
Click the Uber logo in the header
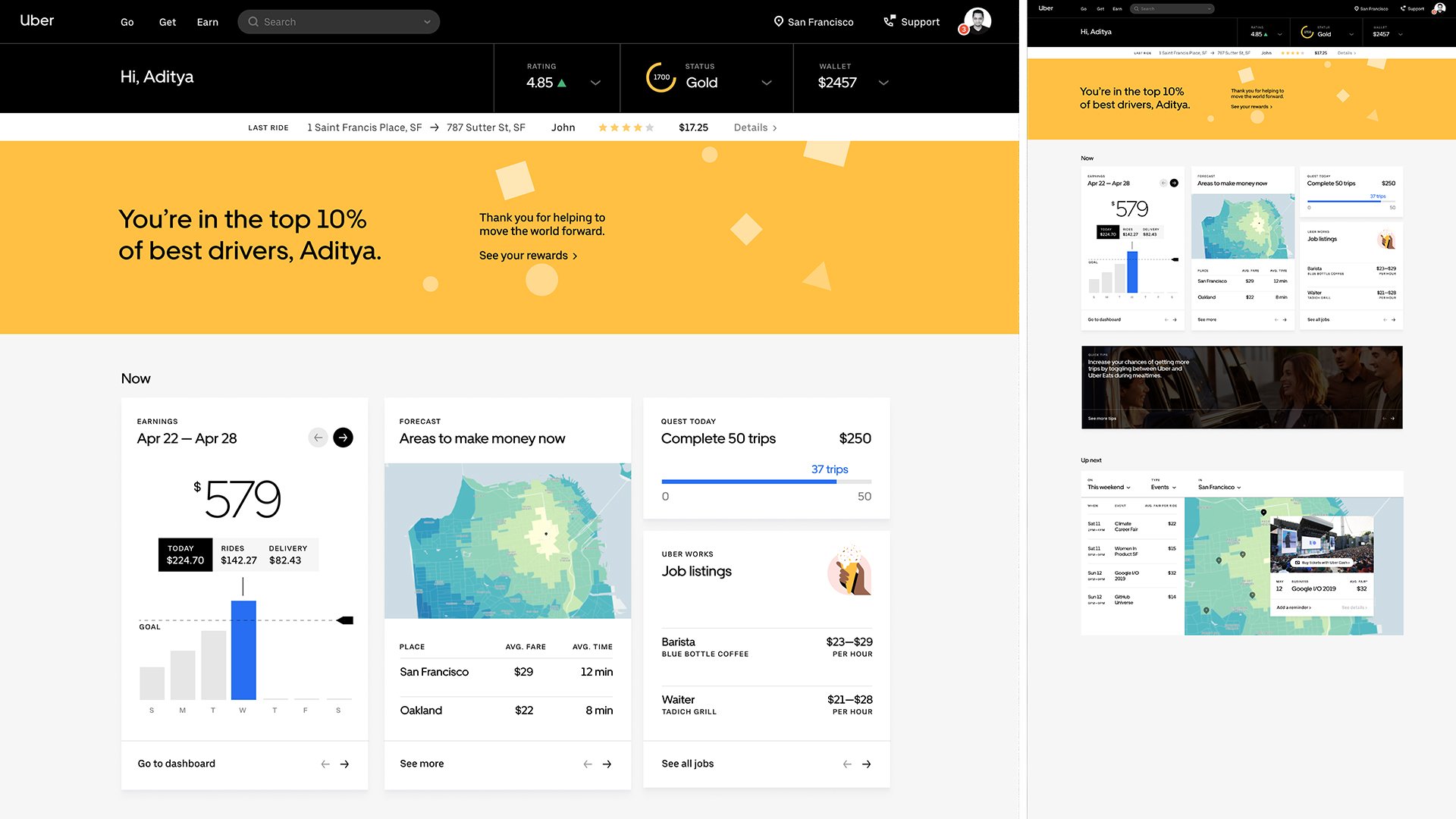(36, 20)
